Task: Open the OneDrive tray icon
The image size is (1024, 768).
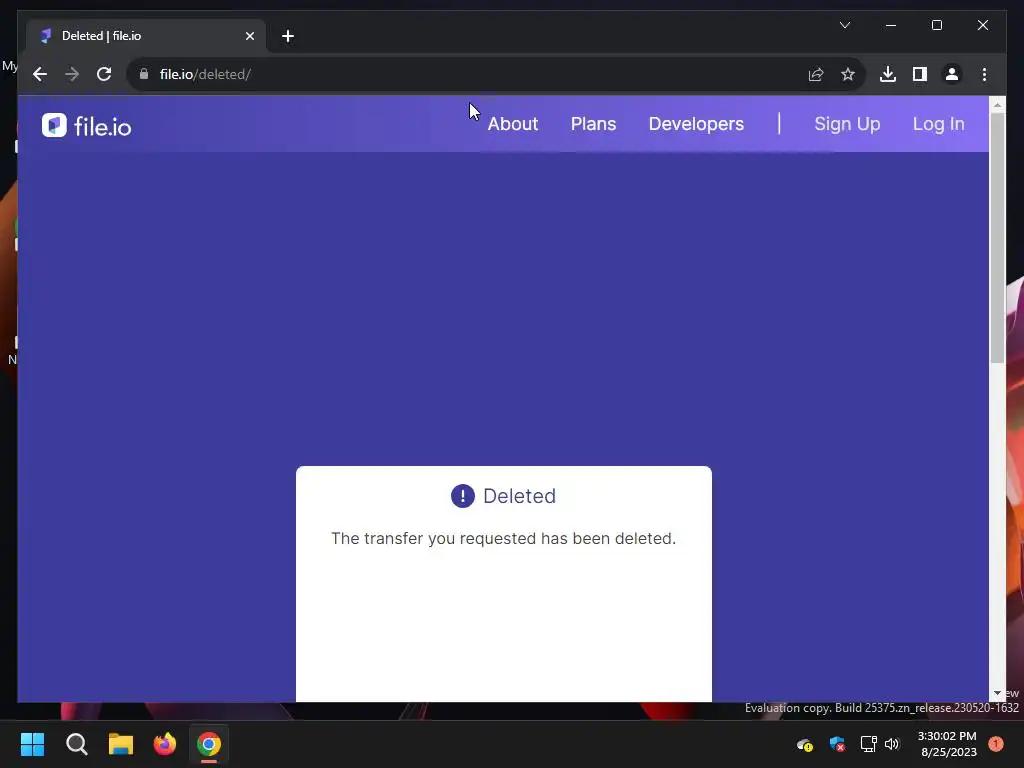Action: (x=805, y=744)
